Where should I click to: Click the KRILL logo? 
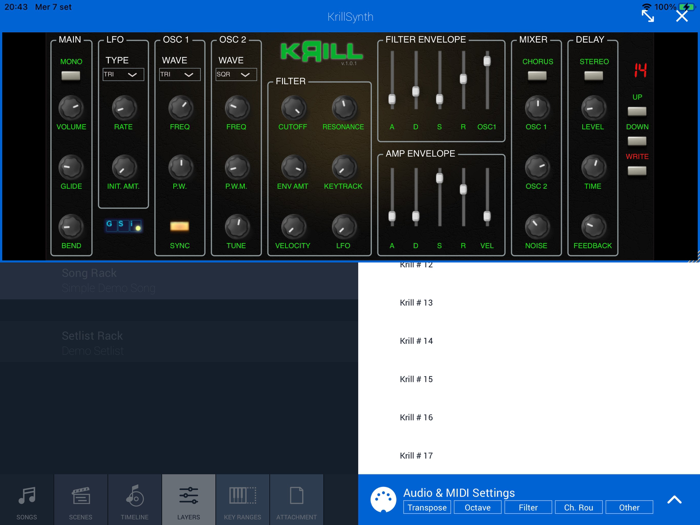coord(321,52)
